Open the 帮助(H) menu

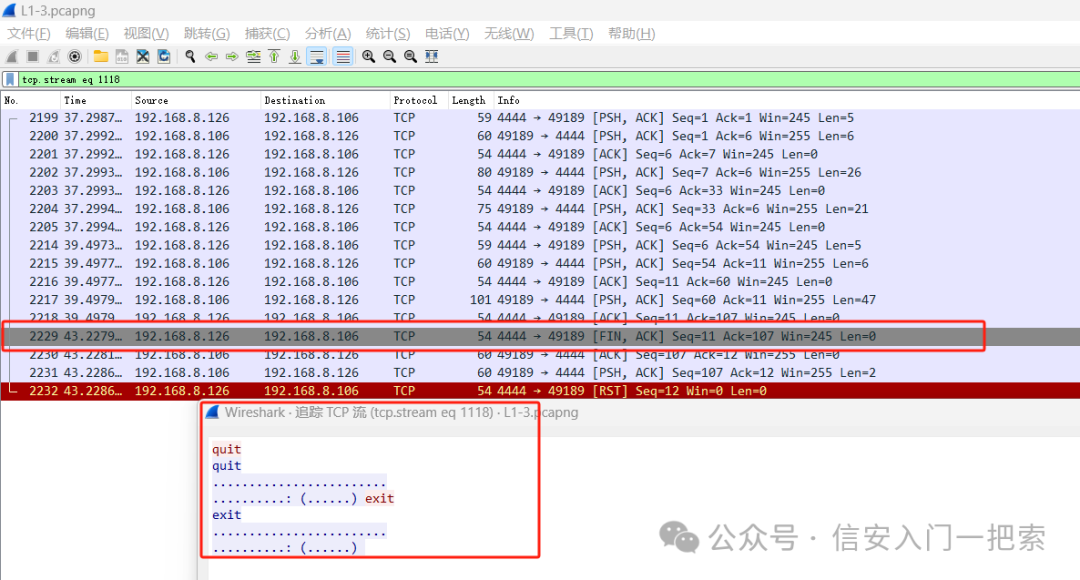click(x=632, y=33)
